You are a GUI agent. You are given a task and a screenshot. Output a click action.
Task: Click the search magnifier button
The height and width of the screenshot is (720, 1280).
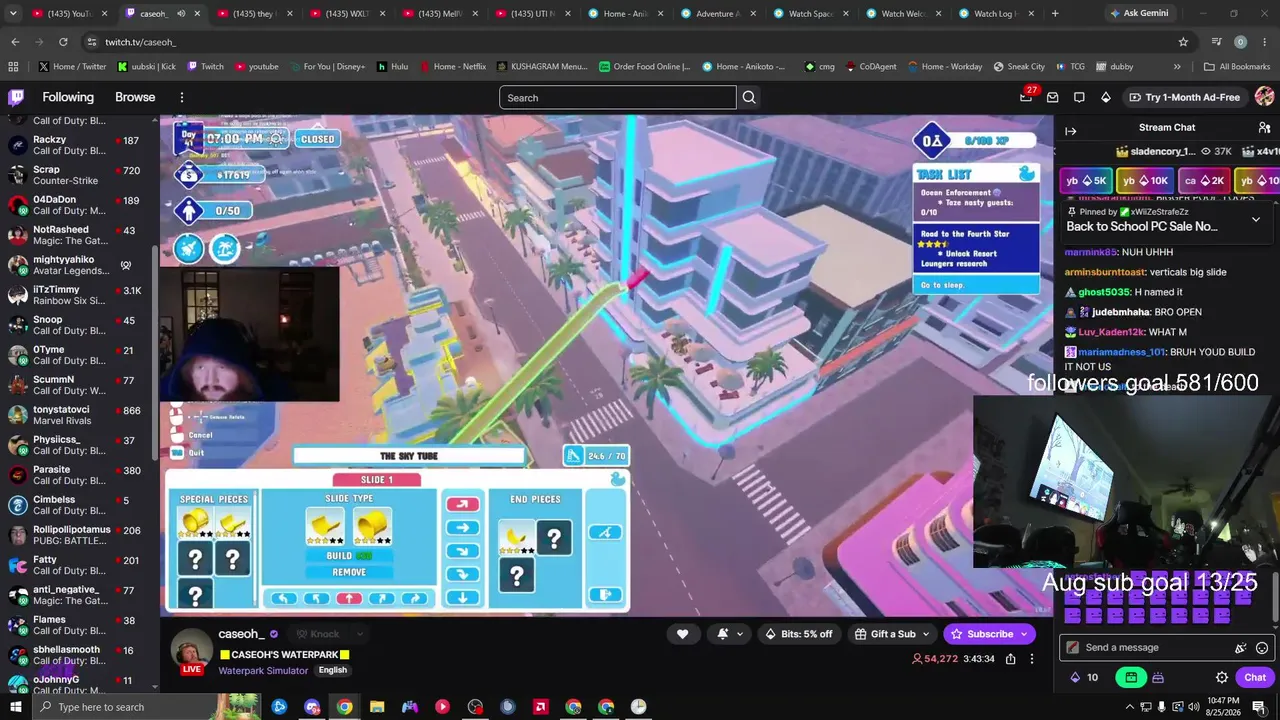coord(749,97)
